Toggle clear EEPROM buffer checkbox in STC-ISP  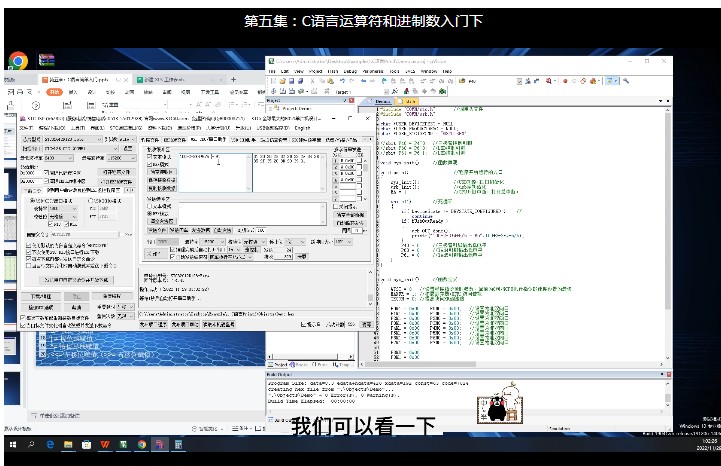(65, 181)
